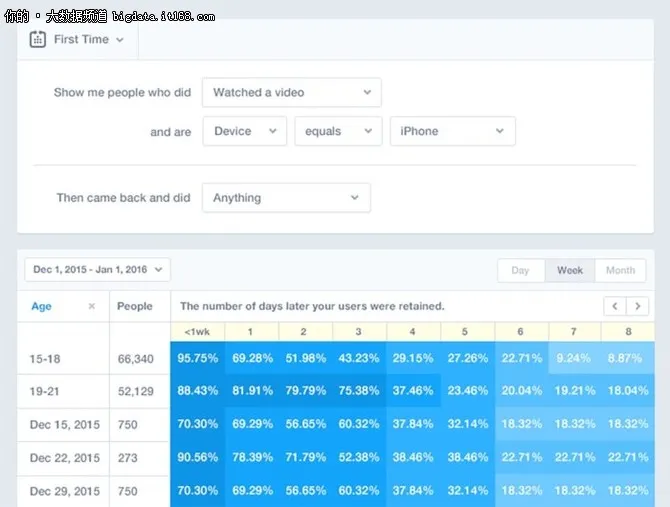Click the calendar icon beside First Time
Viewport: 670px width, 507px height.
[x=38, y=39]
